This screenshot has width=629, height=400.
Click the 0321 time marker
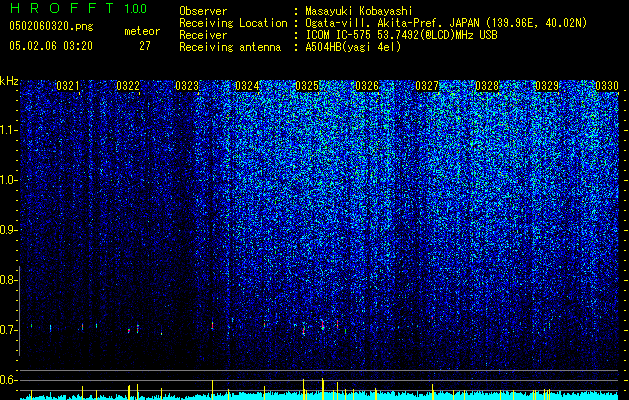[68, 85]
